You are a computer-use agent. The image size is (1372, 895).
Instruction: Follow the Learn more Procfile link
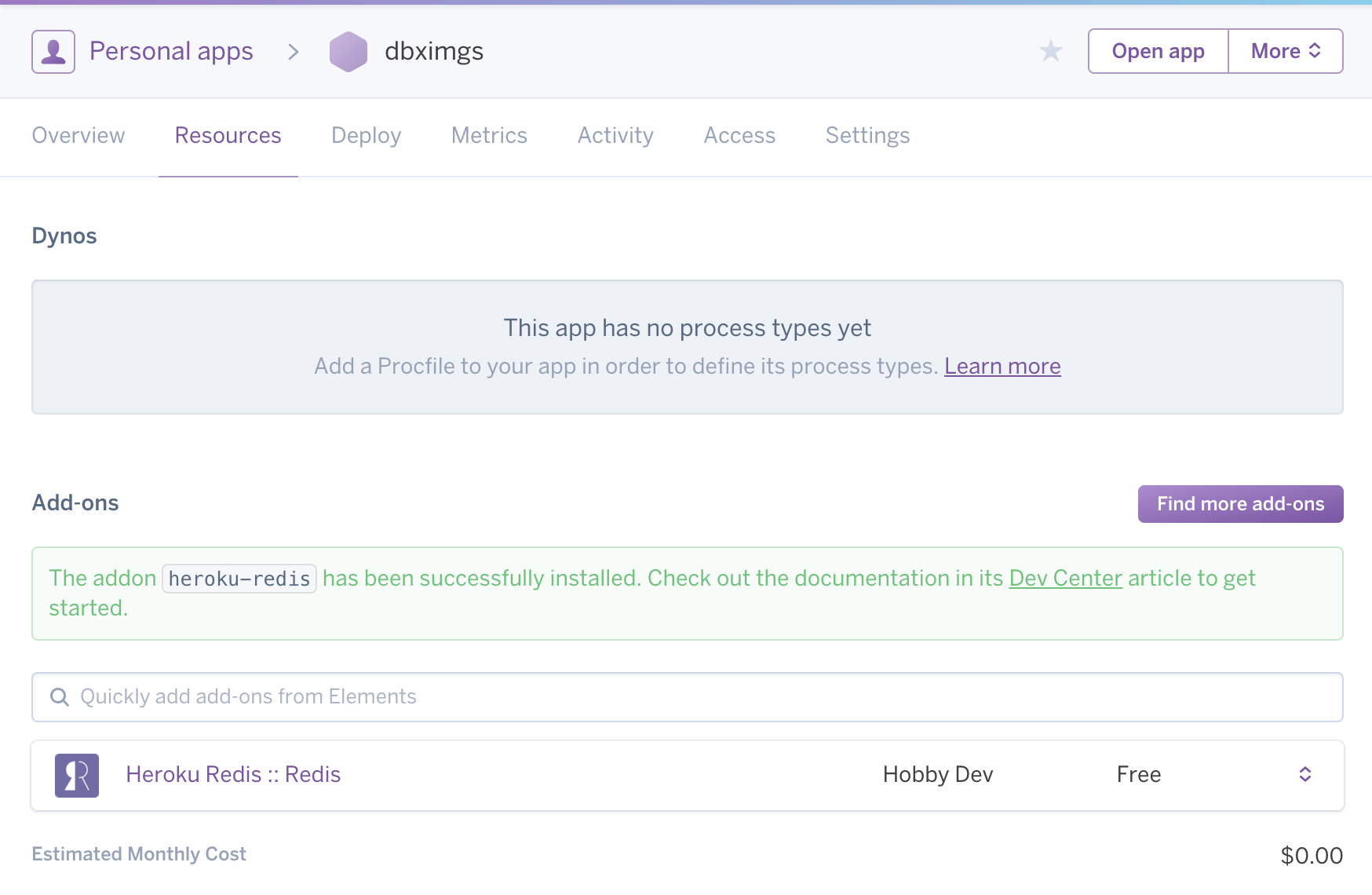click(x=1003, y=367)
